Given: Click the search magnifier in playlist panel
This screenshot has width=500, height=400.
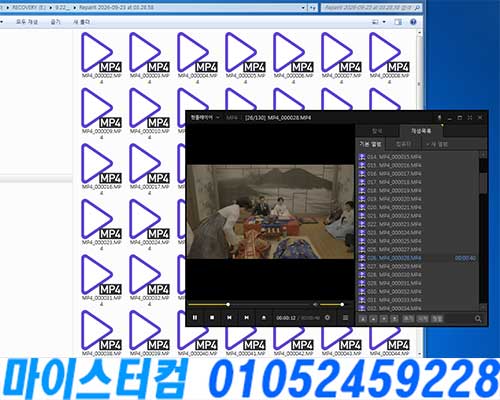Looking at the screenshot, I should click(x=478, y=319).
